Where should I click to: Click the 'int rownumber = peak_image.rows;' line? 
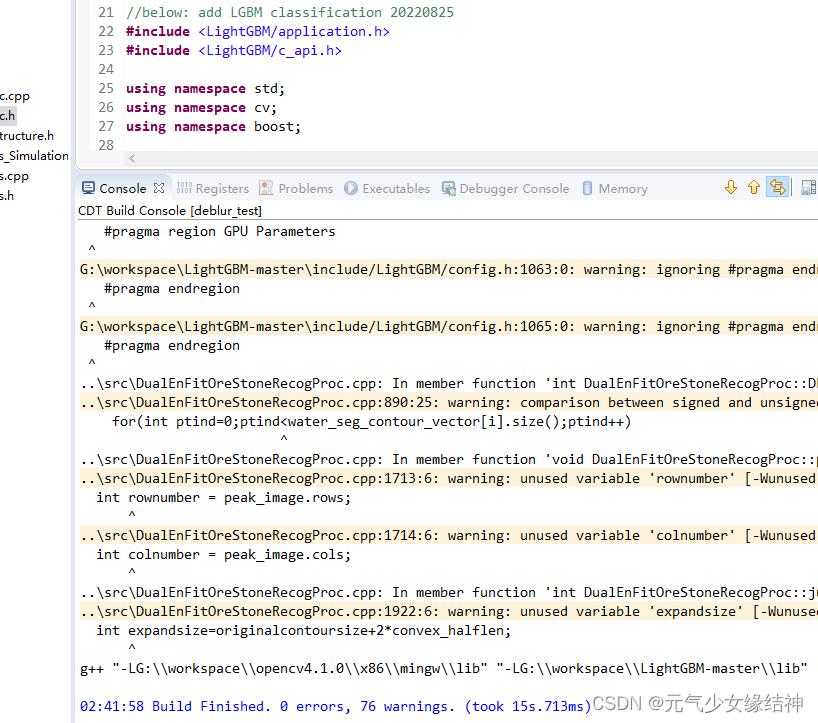224,498
